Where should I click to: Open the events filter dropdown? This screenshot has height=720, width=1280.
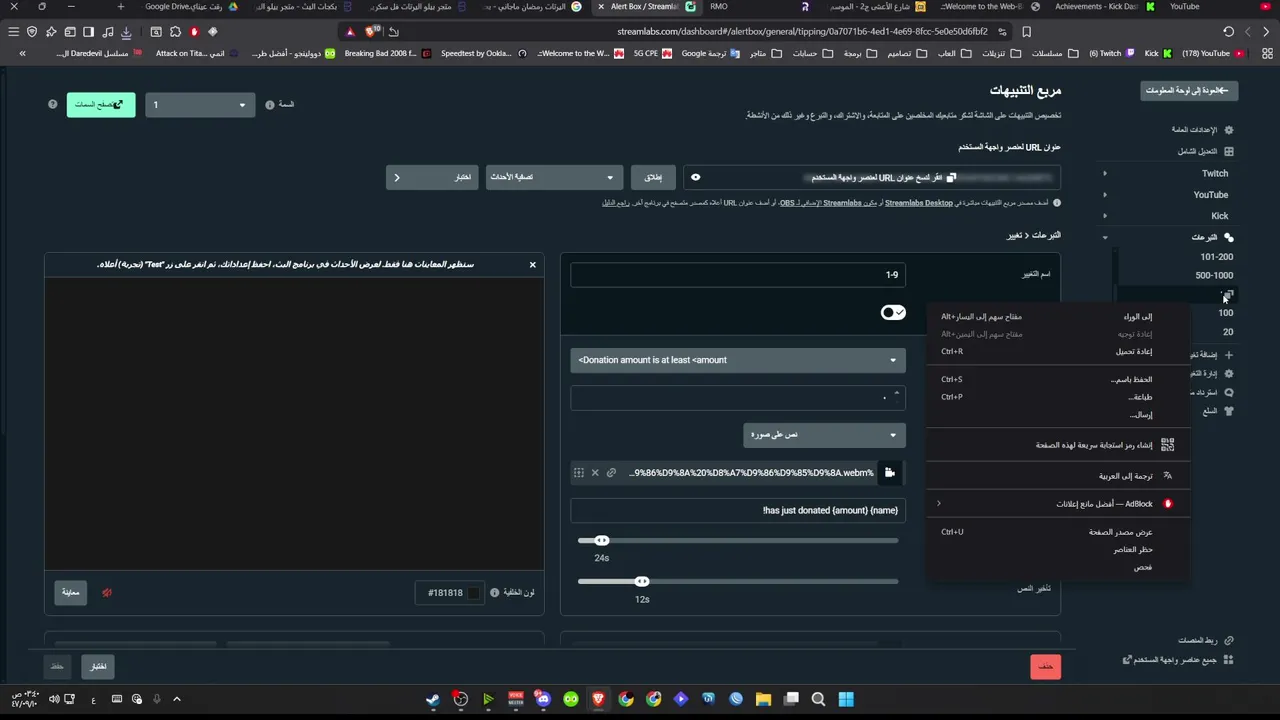554,177
